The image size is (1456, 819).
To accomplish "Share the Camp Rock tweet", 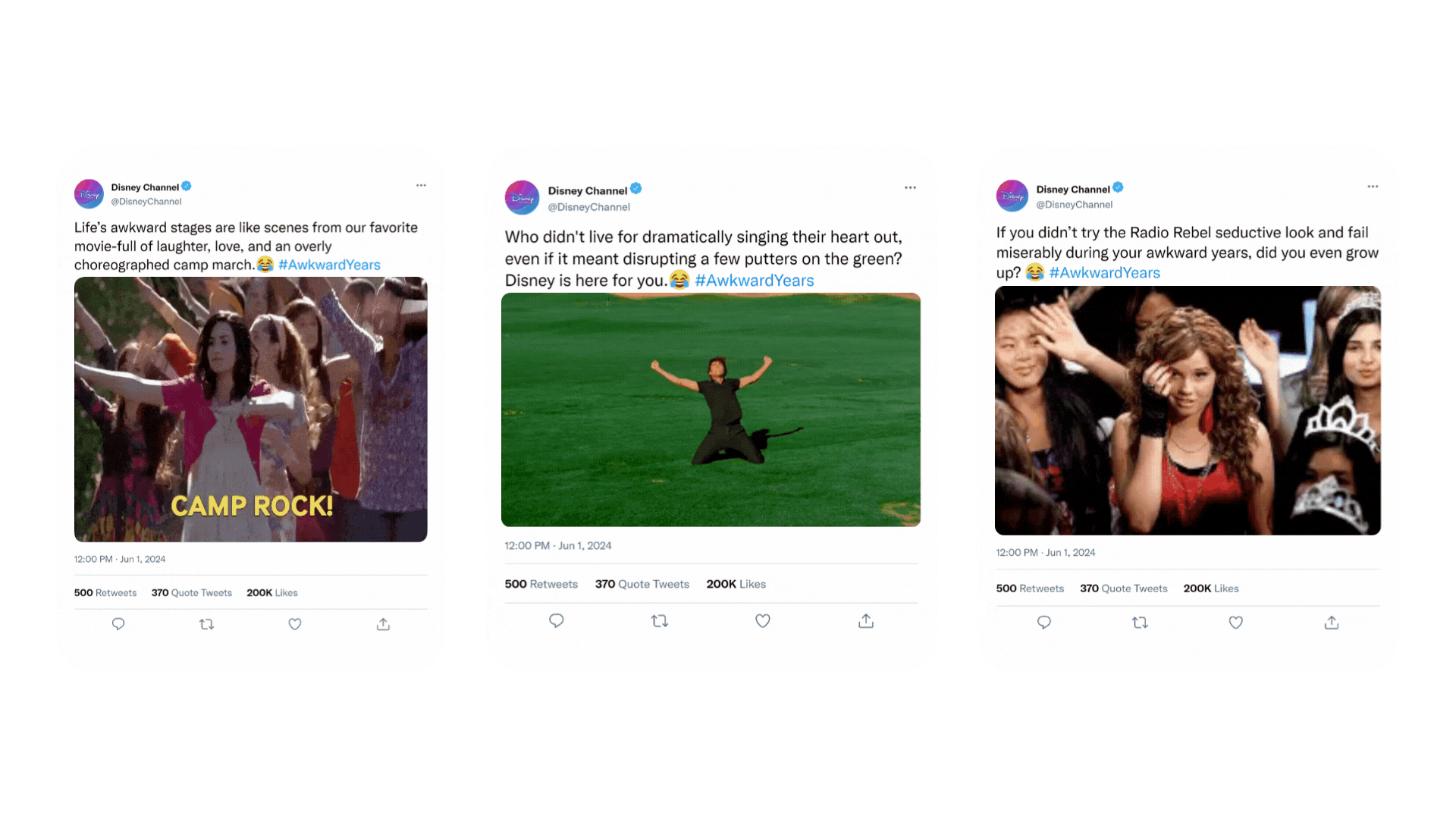I will (x=383, y=624).
